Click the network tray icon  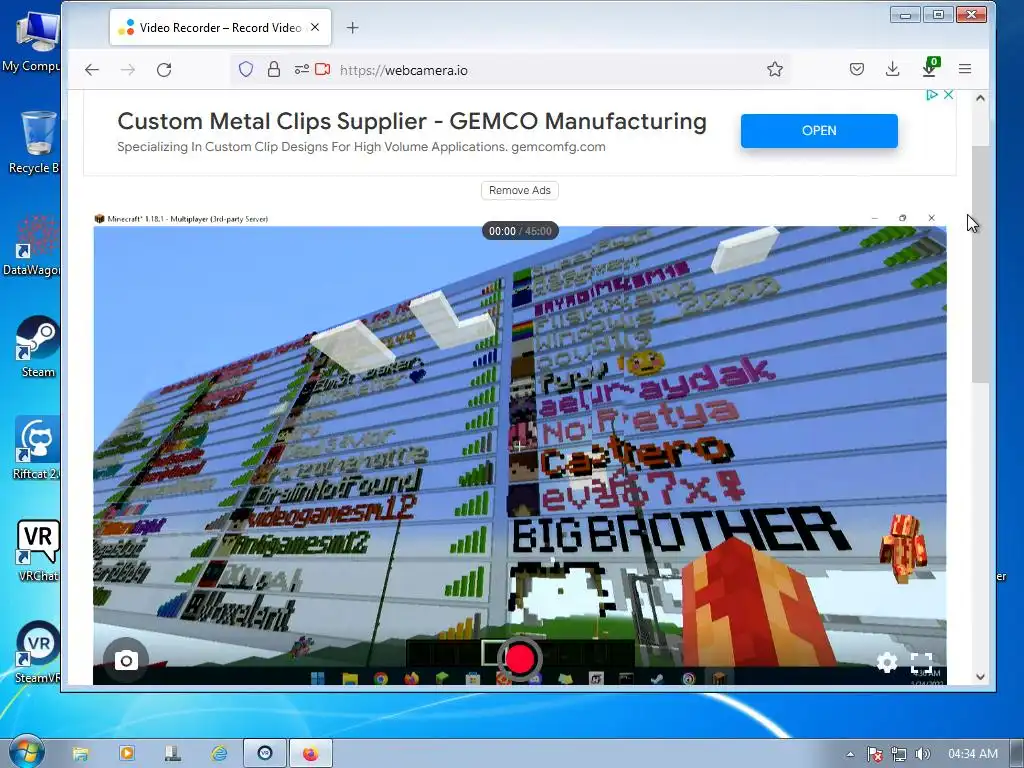899,754
